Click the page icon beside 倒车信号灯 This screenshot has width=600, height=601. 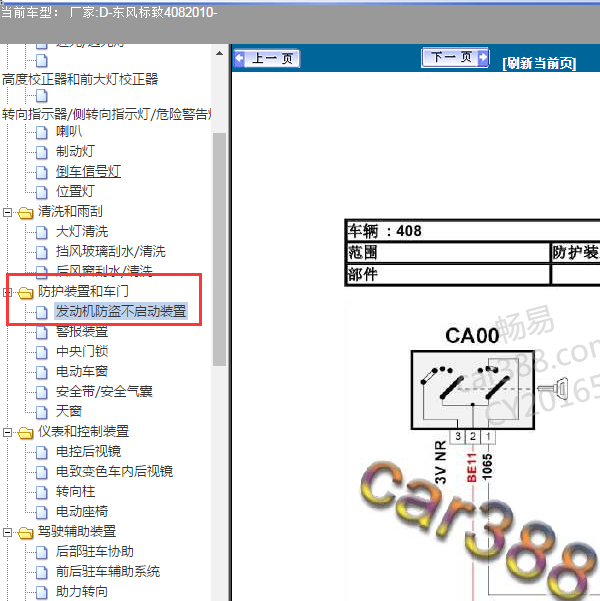pyautogui.click(x=42, y=172)
